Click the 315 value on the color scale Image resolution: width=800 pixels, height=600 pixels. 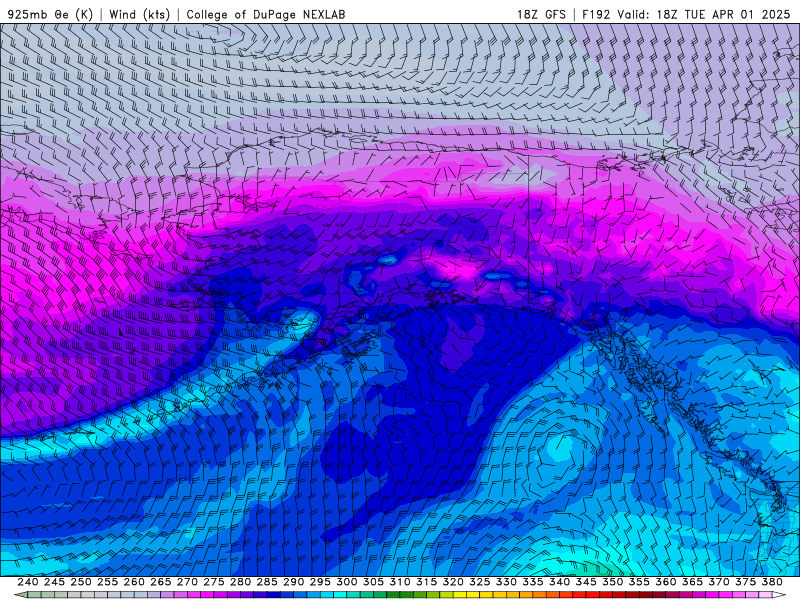tap(426, 582)
